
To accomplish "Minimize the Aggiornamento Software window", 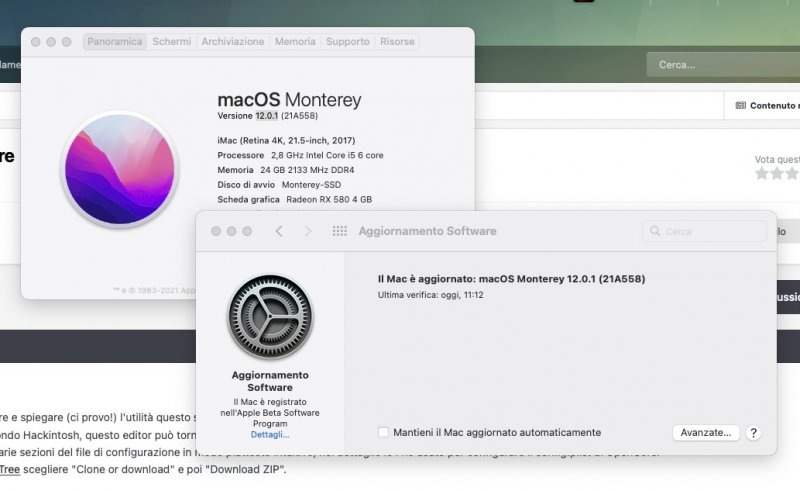I will pyautogui.click(x=231, y=231).
